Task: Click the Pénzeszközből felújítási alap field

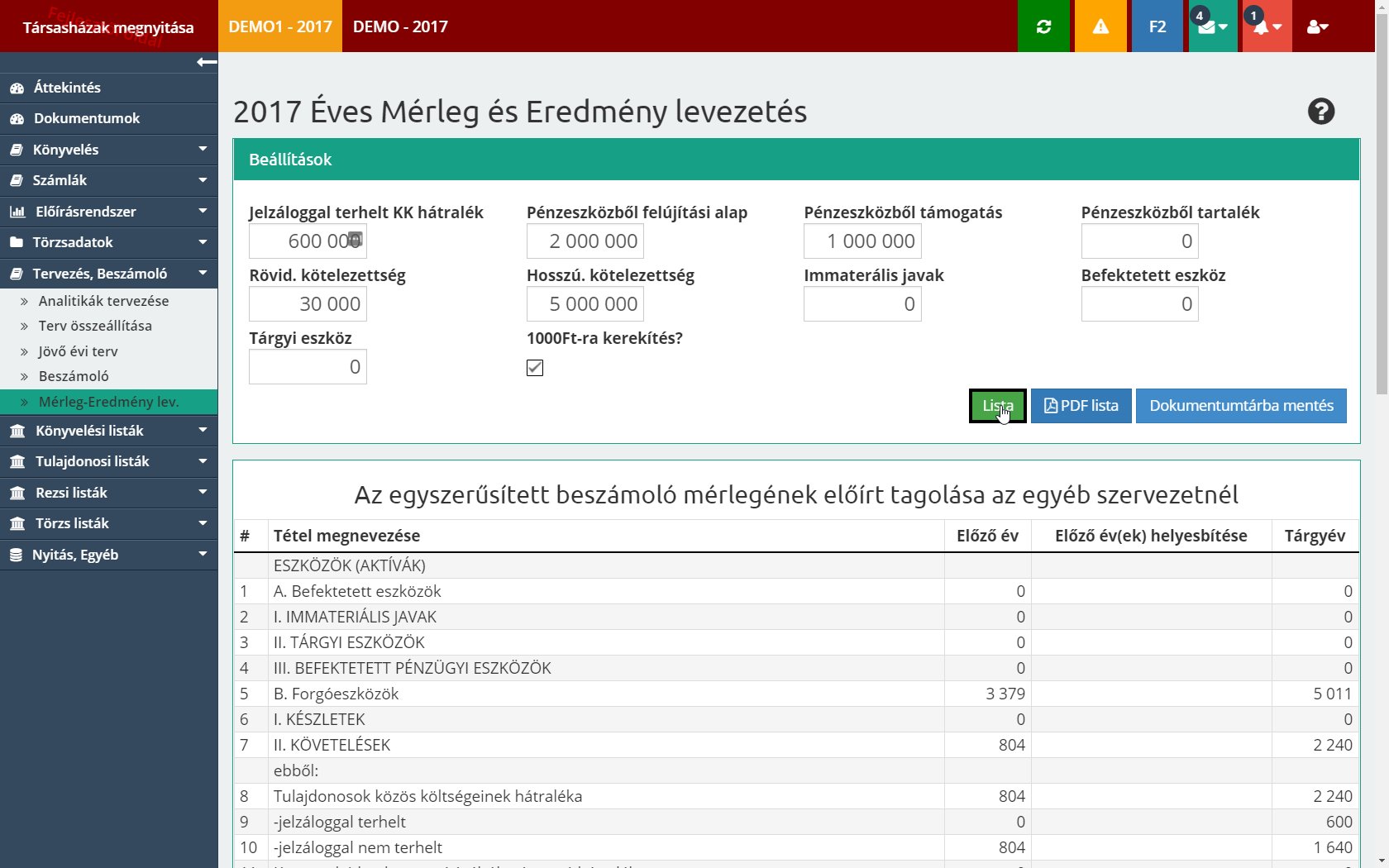Action: click(585, 241)
